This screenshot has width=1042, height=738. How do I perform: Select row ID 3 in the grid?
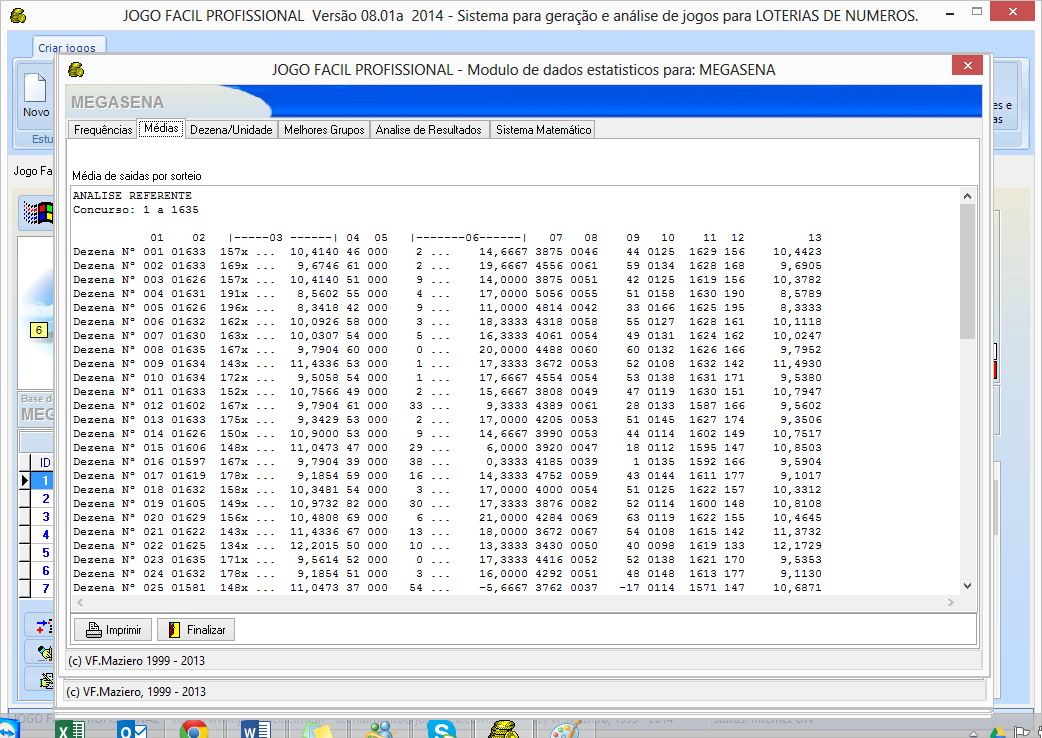click(44, 517)
